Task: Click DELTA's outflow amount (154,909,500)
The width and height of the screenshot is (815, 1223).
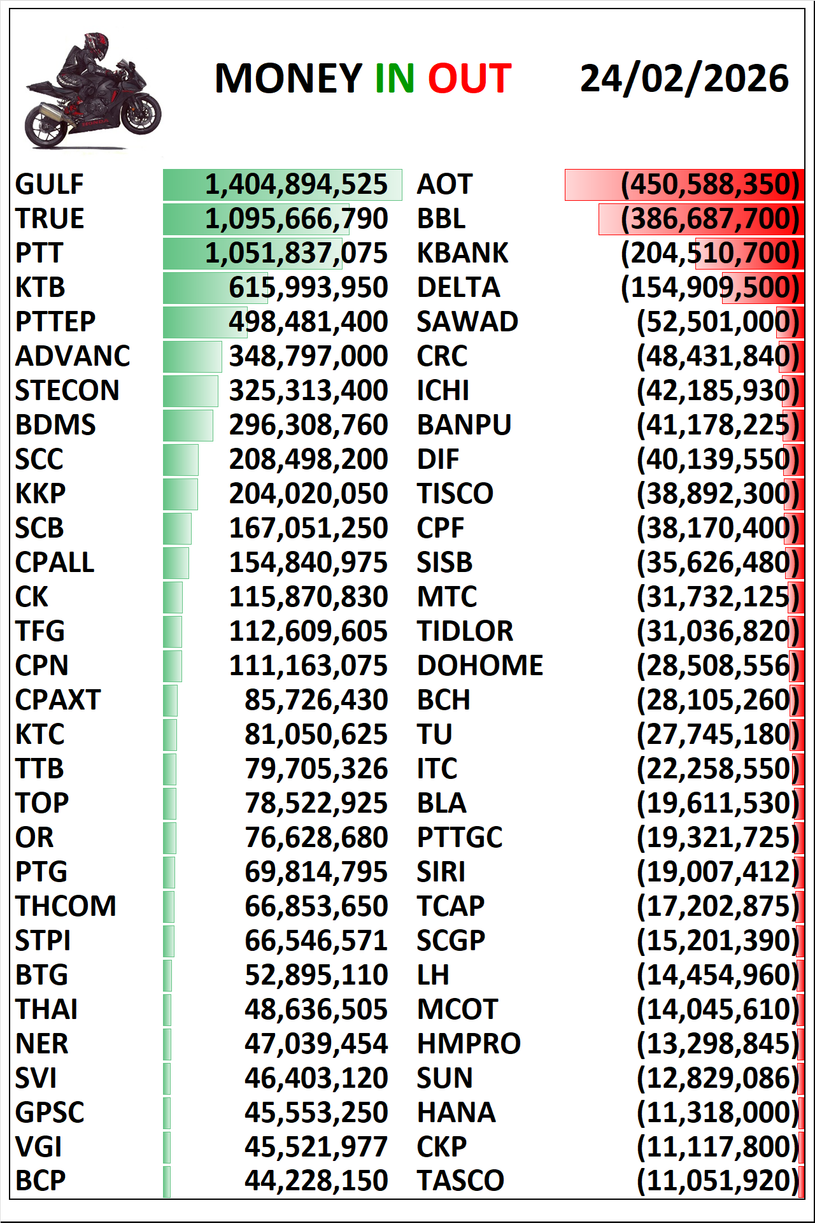Action: pyautogui.click(x=711, y=288)
